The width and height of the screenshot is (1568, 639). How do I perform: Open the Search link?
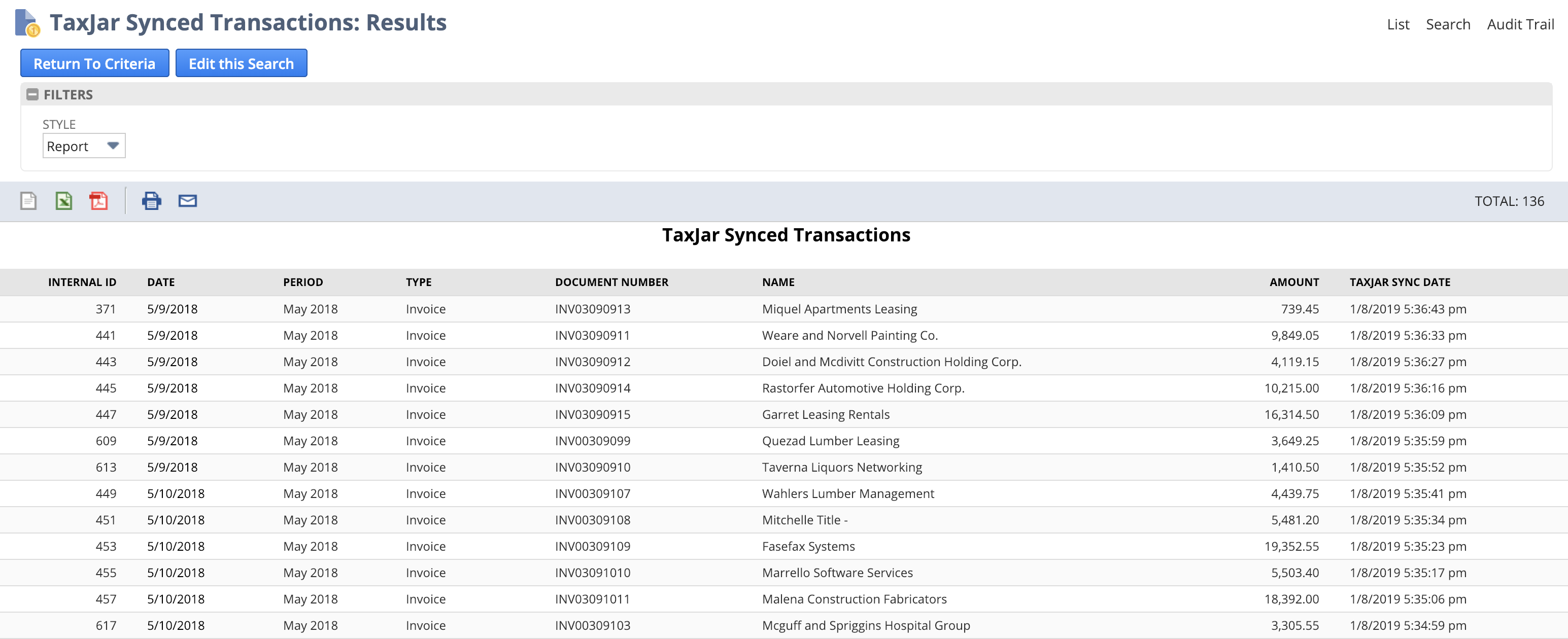point(1447,24)
